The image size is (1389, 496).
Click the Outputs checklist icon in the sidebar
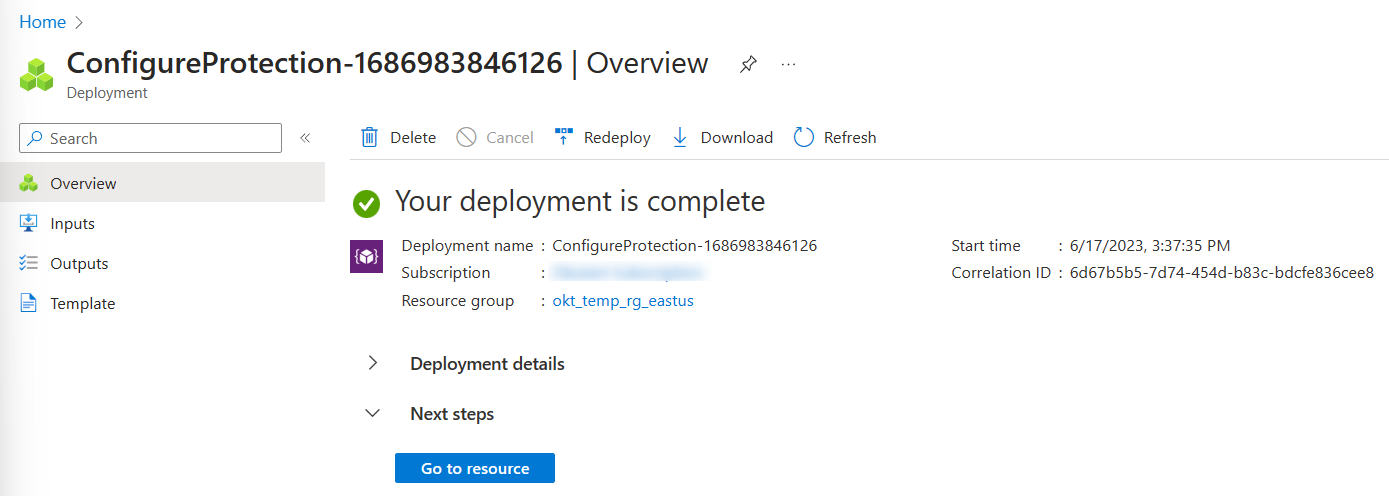[x=29, y=263]
